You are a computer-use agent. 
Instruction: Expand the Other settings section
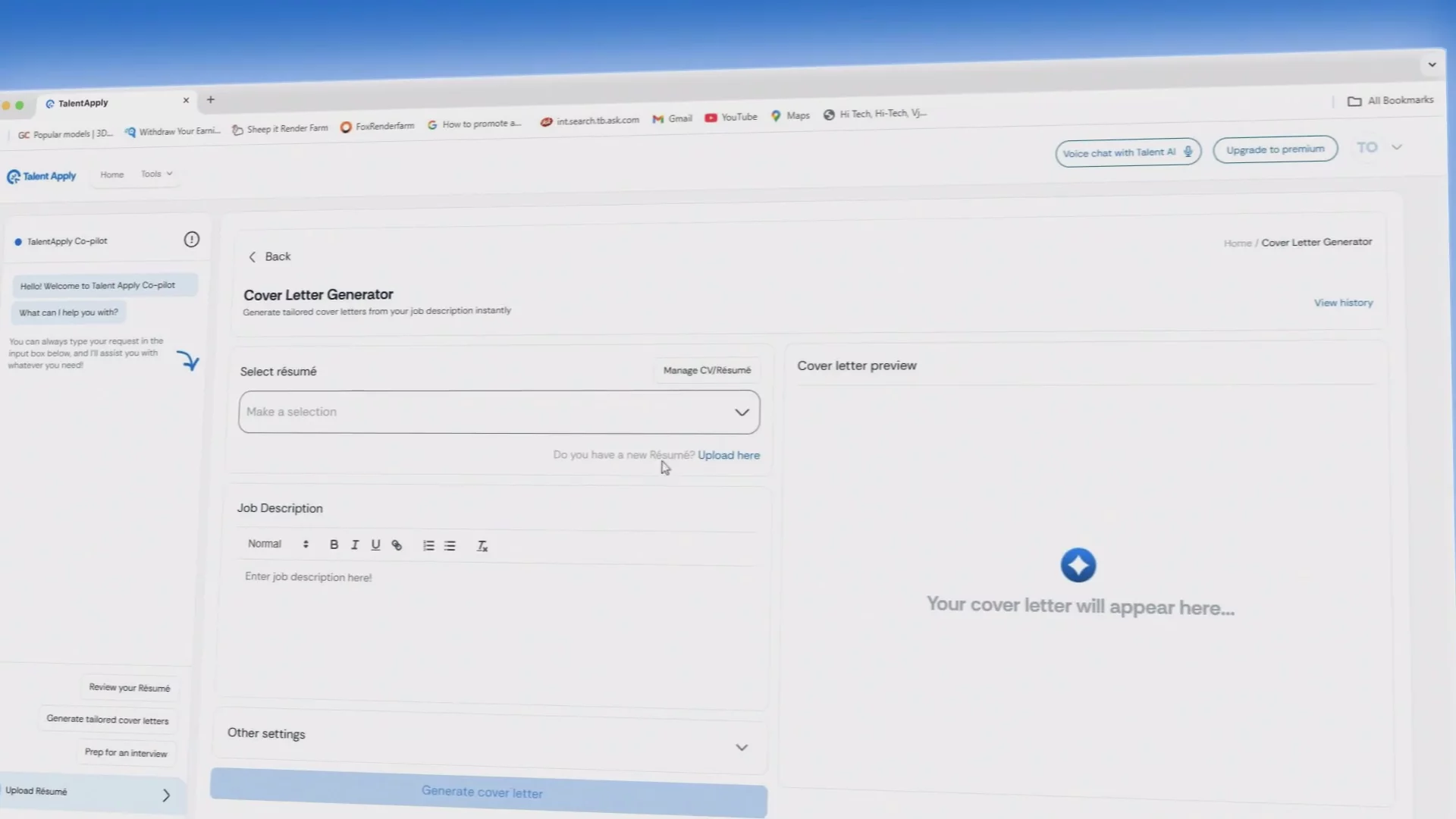pos(741,747)
